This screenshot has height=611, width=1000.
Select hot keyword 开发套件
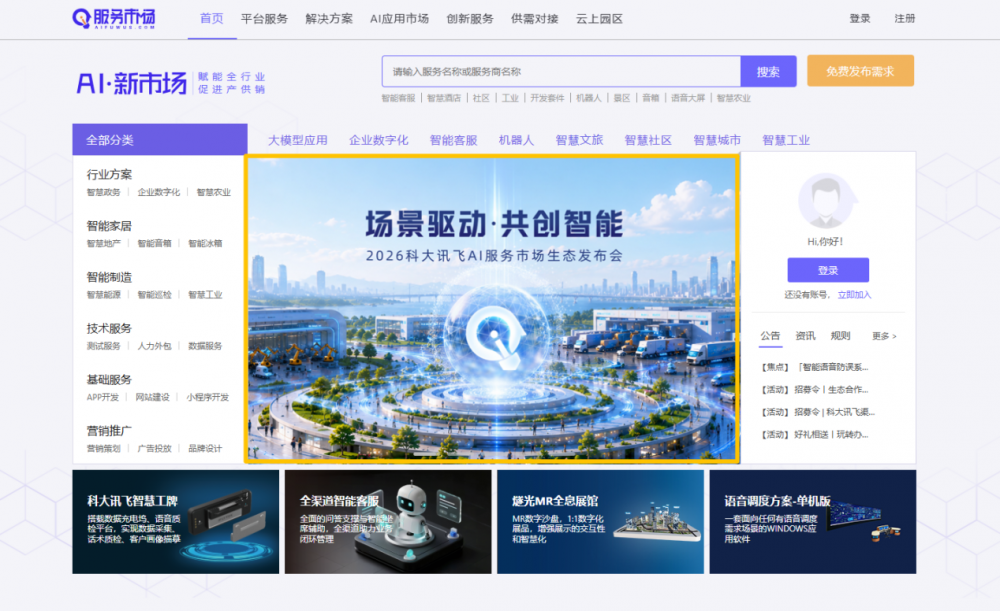547,98
